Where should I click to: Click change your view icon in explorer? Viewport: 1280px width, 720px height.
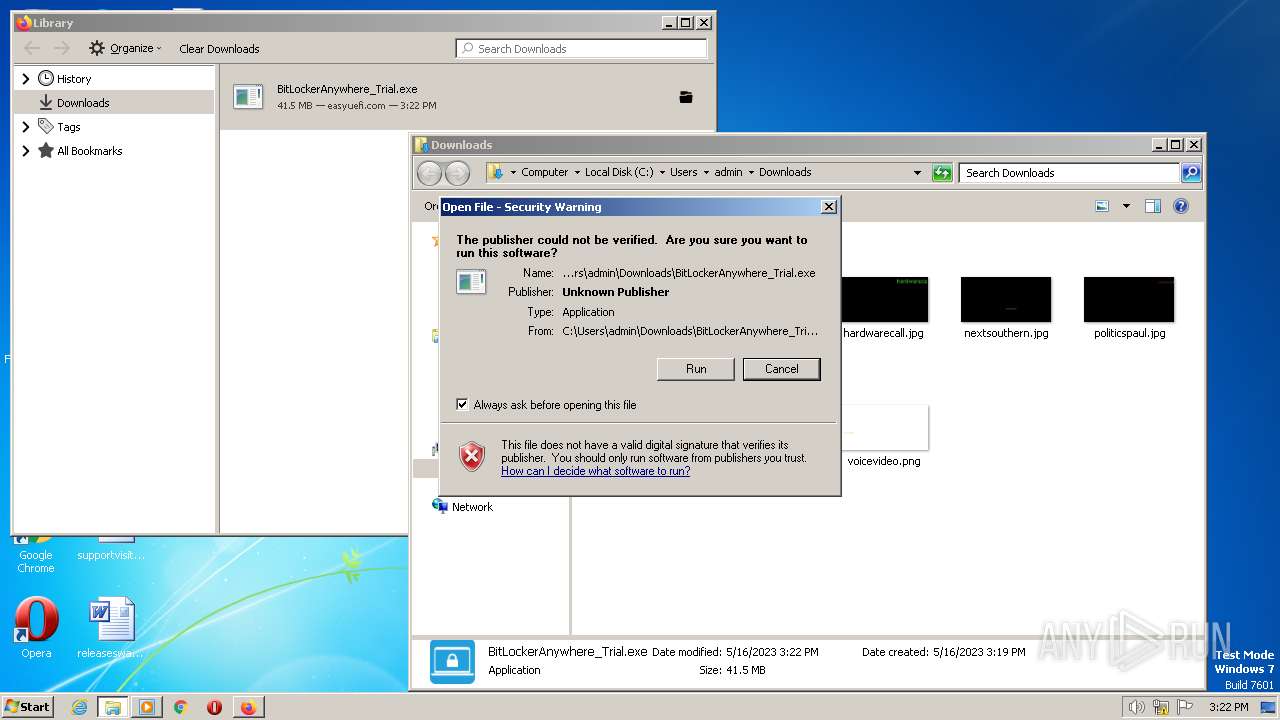[1102, 206]
